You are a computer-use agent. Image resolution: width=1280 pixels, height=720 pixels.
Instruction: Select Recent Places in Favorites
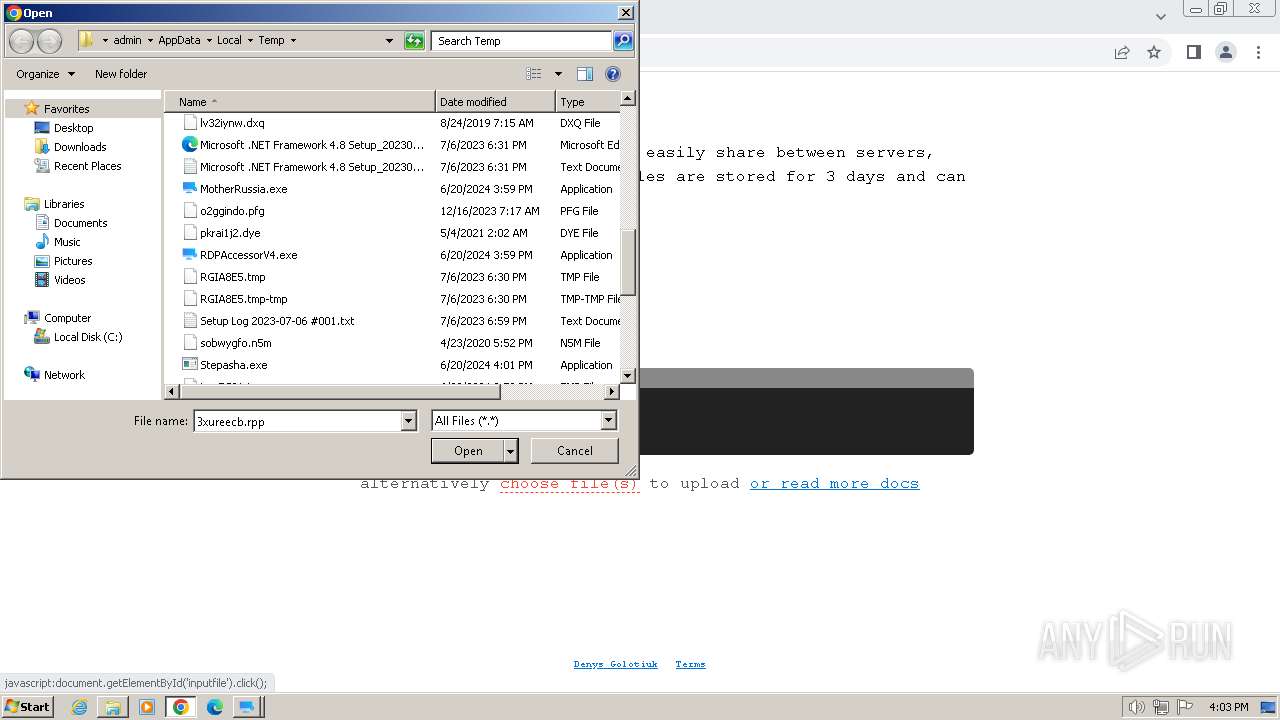point(87,166)
